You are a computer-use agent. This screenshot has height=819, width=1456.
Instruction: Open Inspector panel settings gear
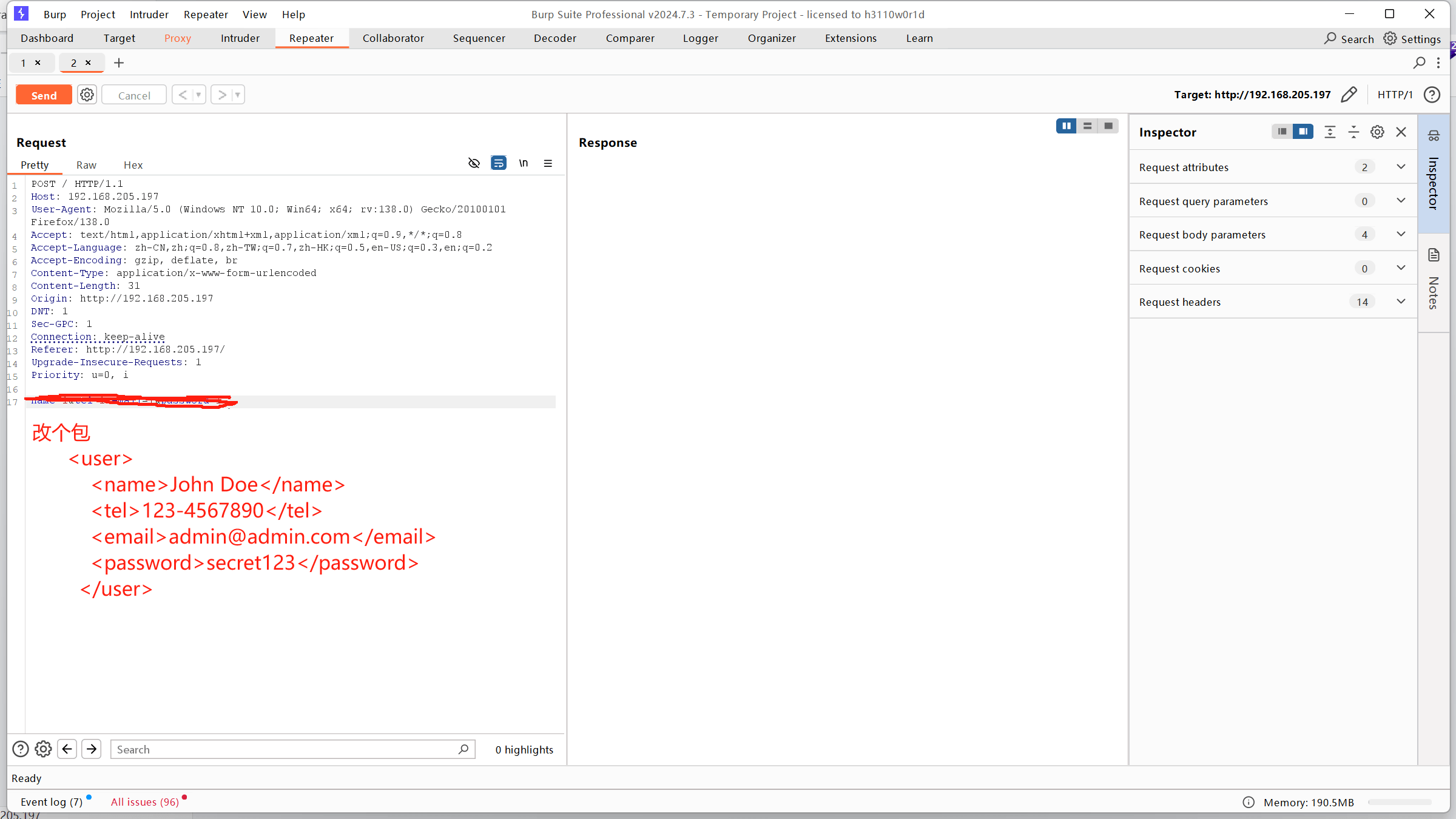point(1377,132)
